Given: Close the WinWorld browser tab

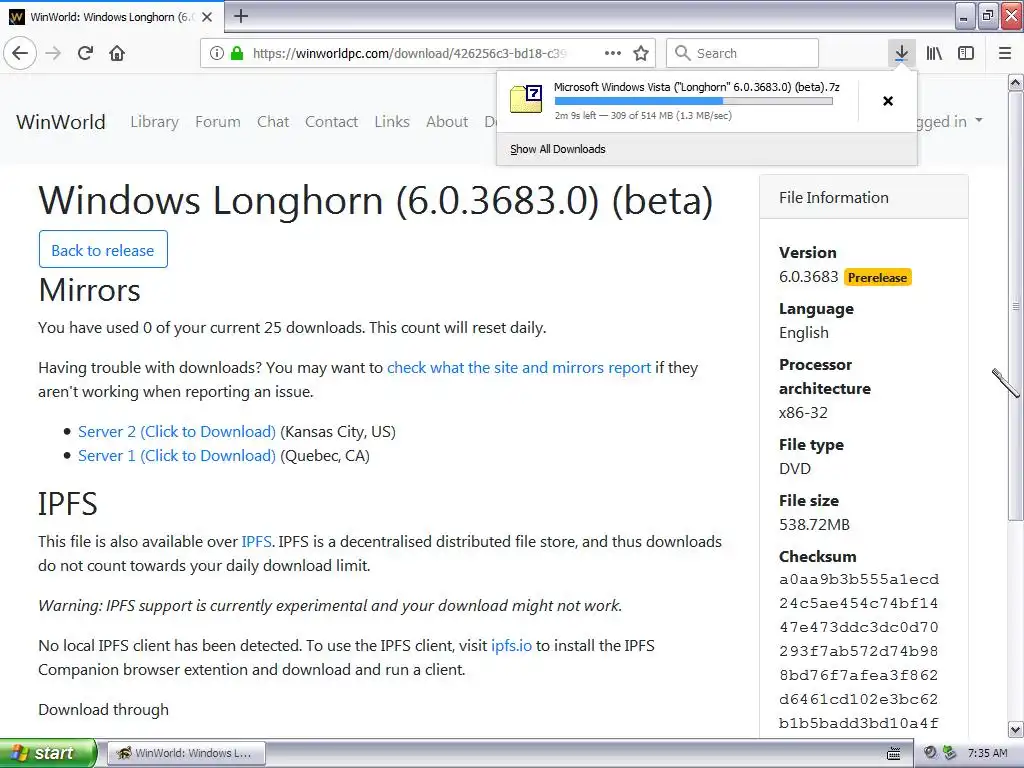Looking at the screenshot, I should pos(207,17).
